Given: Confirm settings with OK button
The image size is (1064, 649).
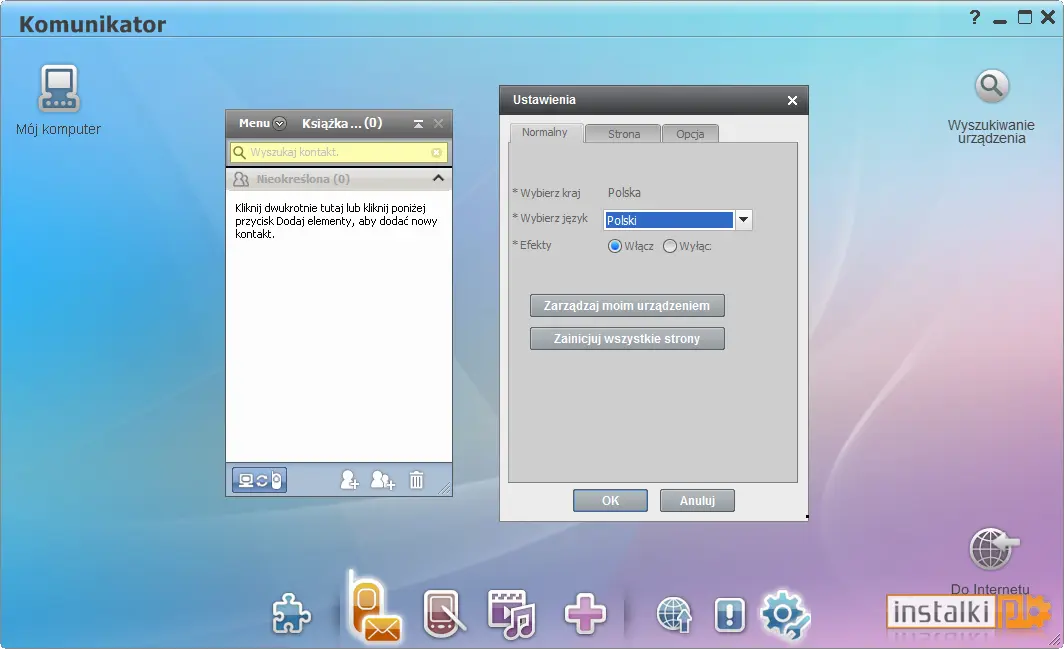Looking at the screenshot, I should (610, 500).
